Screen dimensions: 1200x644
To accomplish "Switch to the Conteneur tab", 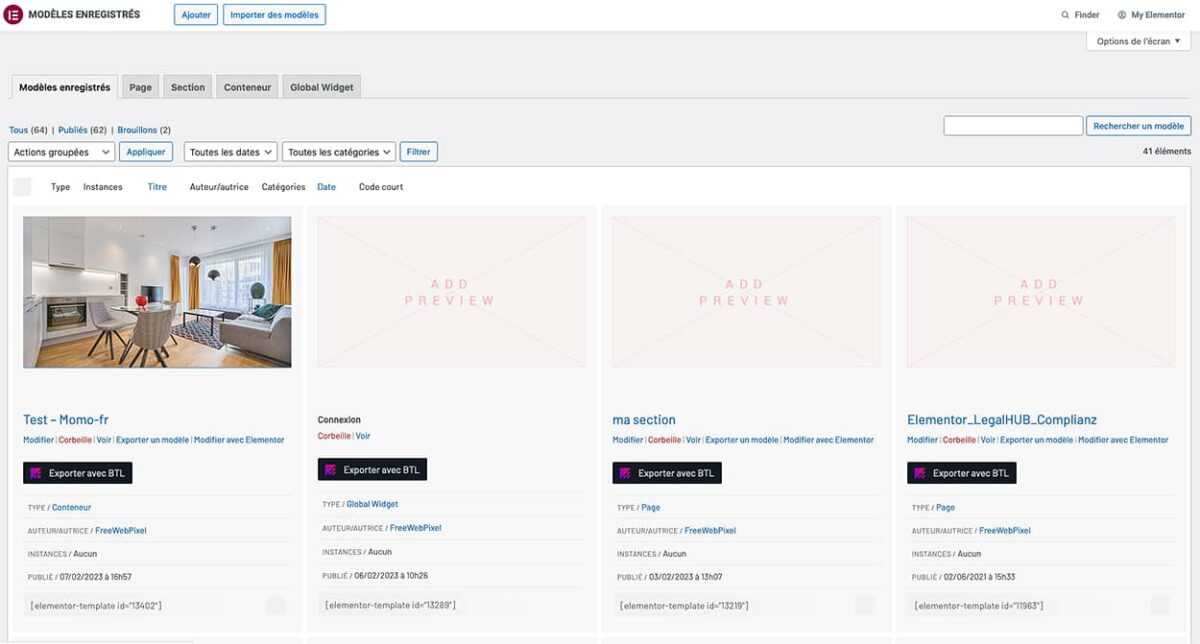I will pos(247,87).
